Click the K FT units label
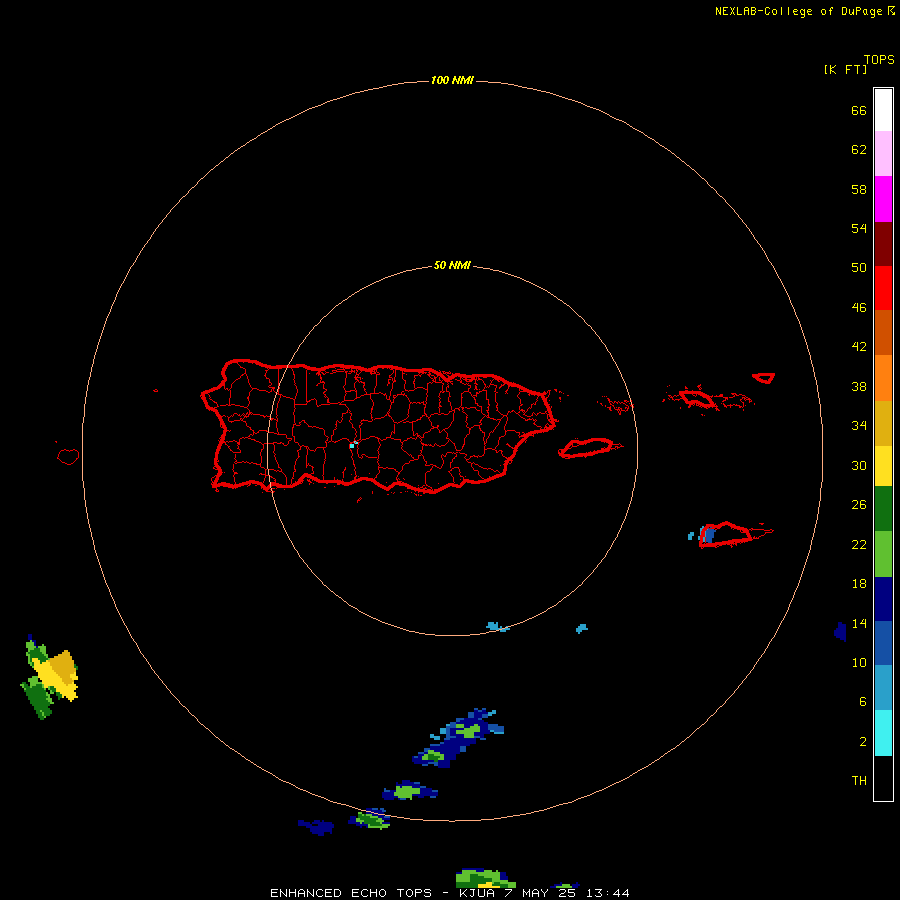Image resolution: width=900 pixels, height=900 pixels. pyautogui.click(x=845, y=69)
